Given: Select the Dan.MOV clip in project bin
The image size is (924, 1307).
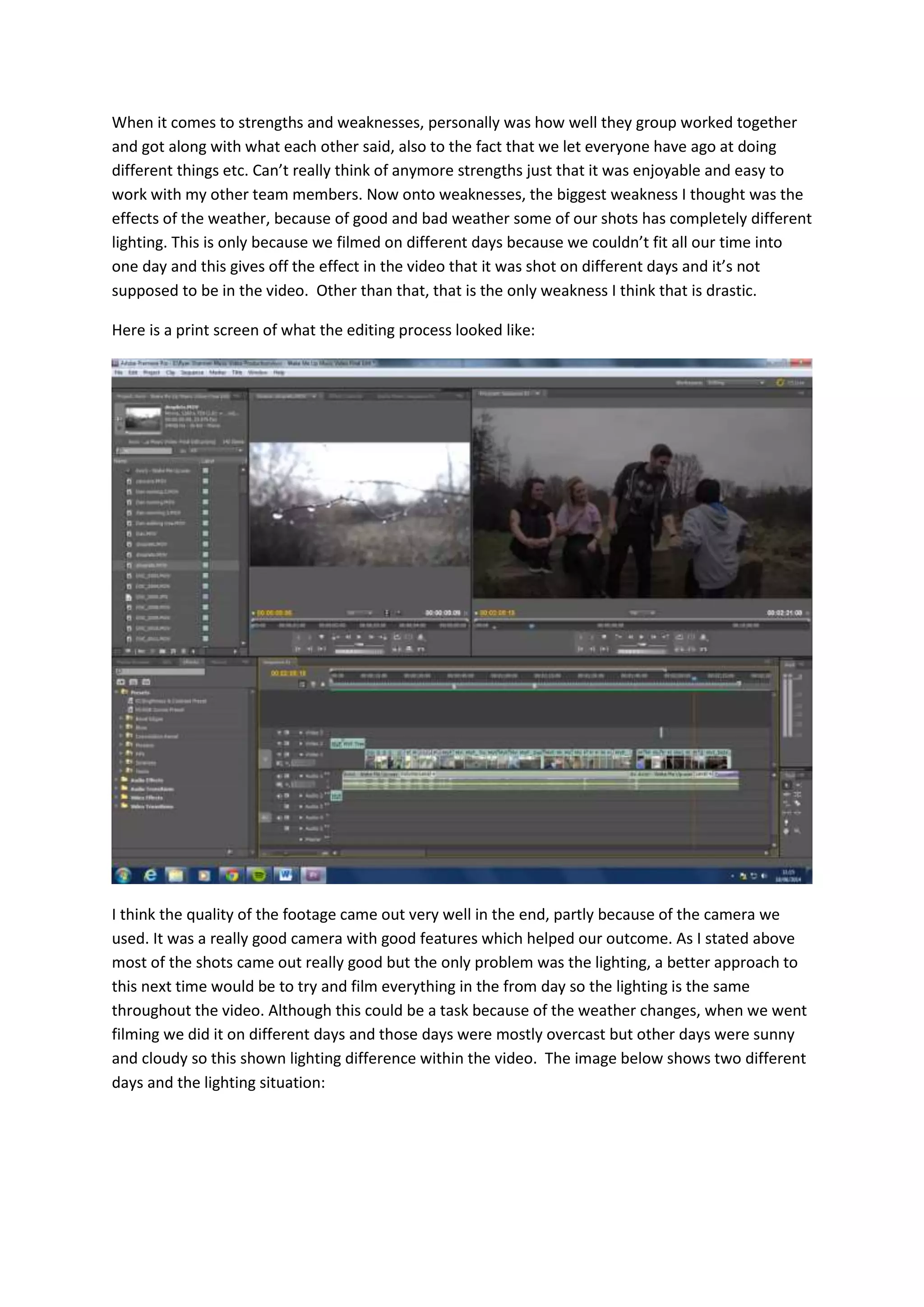Looking at the screenshot, I should pos(146,533).
